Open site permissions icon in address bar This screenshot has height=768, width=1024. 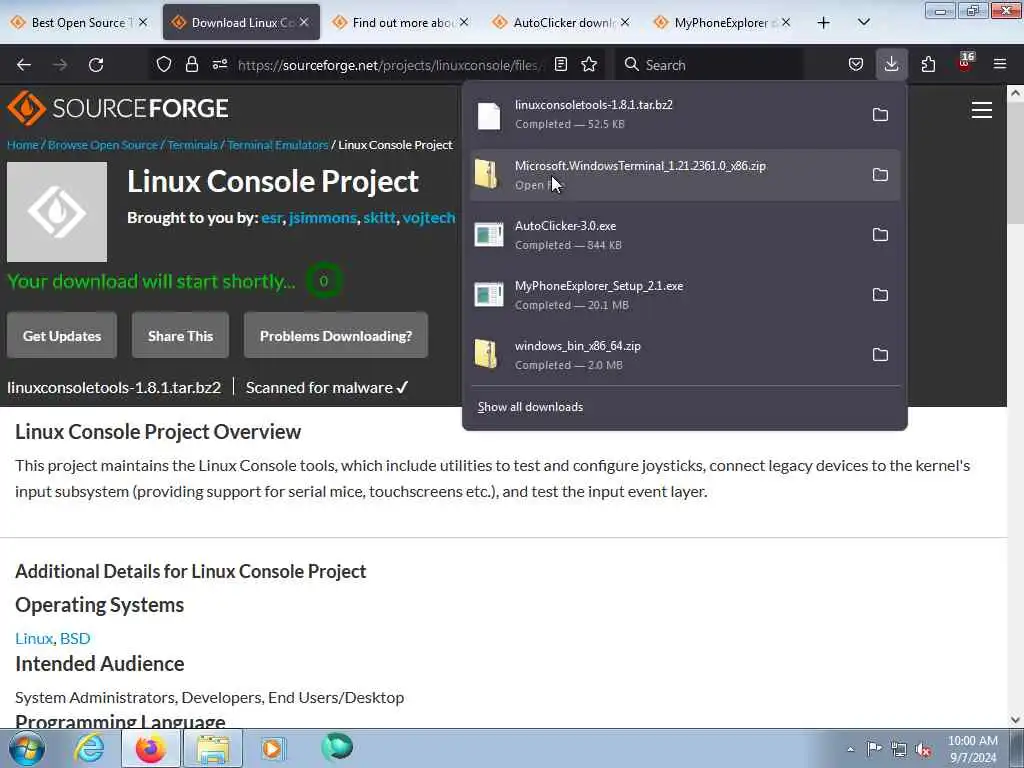tap(219, 64)
